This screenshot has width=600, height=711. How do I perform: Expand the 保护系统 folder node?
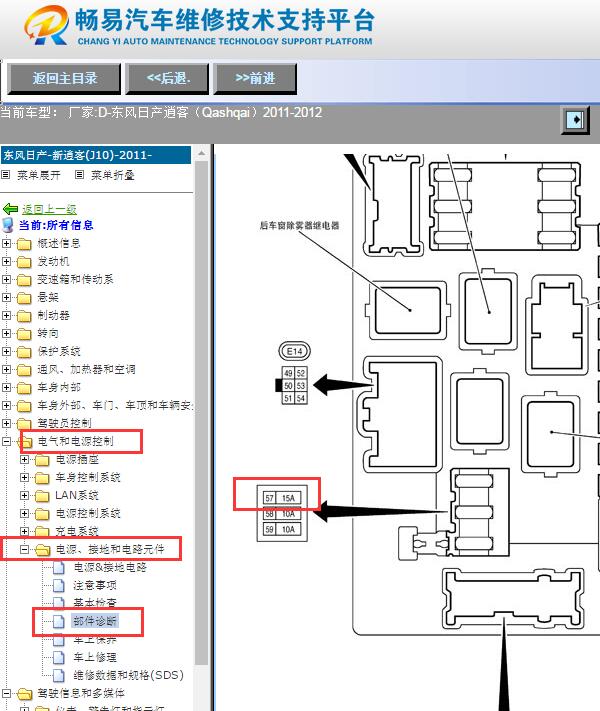[x=6, y=351]
